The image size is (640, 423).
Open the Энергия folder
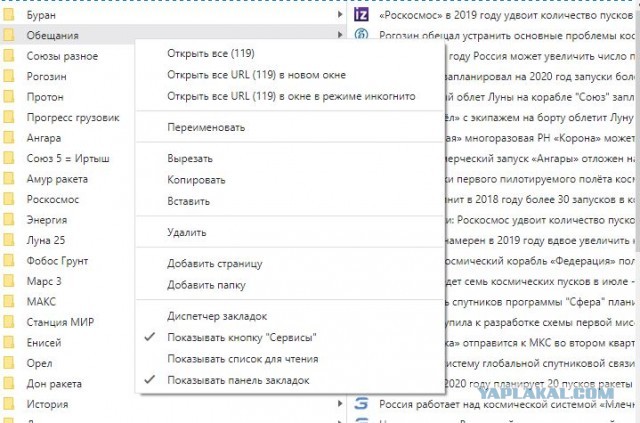47,220
